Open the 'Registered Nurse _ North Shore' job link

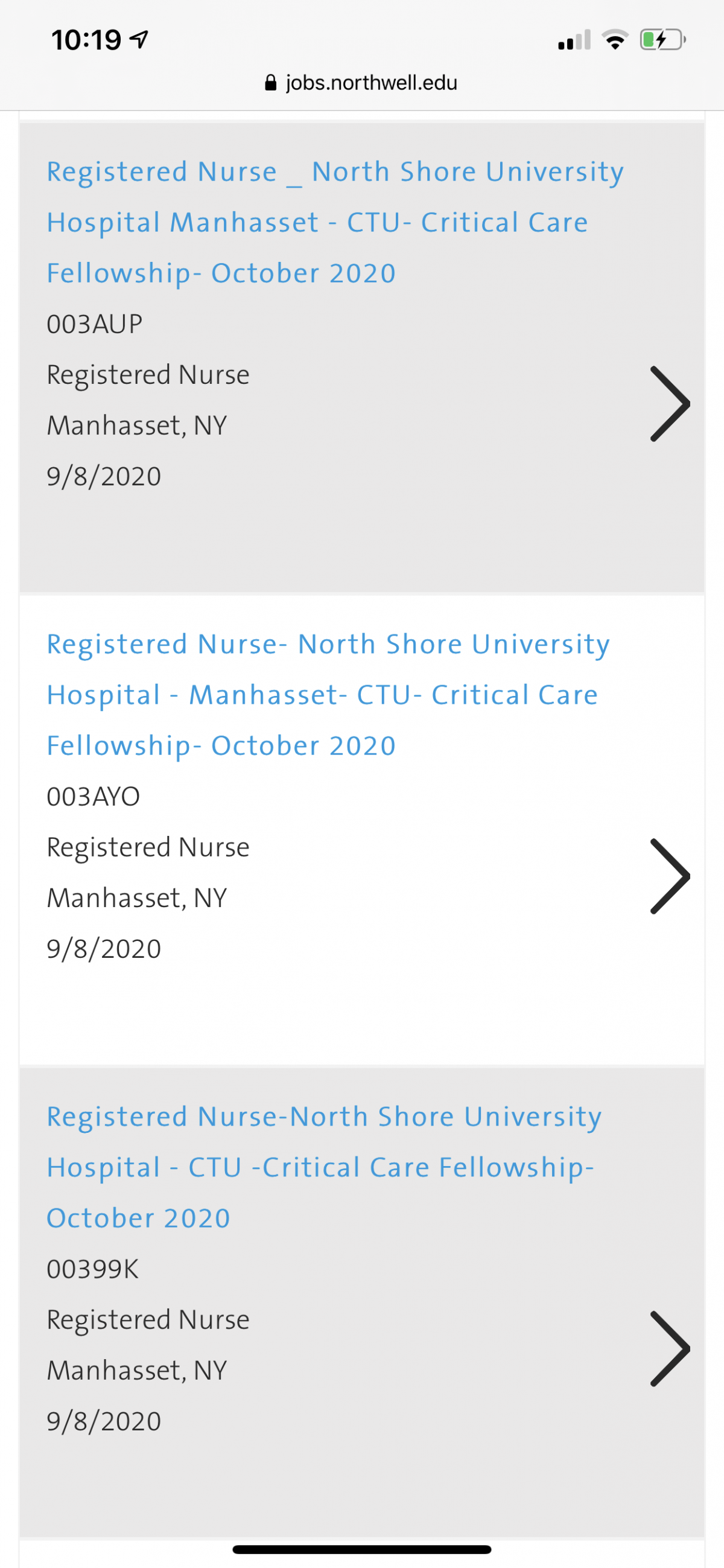click(335, 222)
